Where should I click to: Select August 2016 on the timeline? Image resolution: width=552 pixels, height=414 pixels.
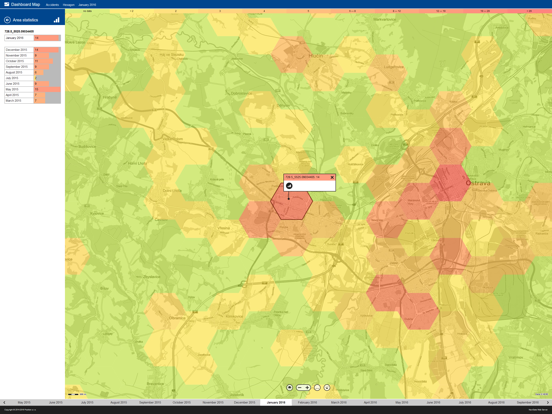tap(496, 402)
